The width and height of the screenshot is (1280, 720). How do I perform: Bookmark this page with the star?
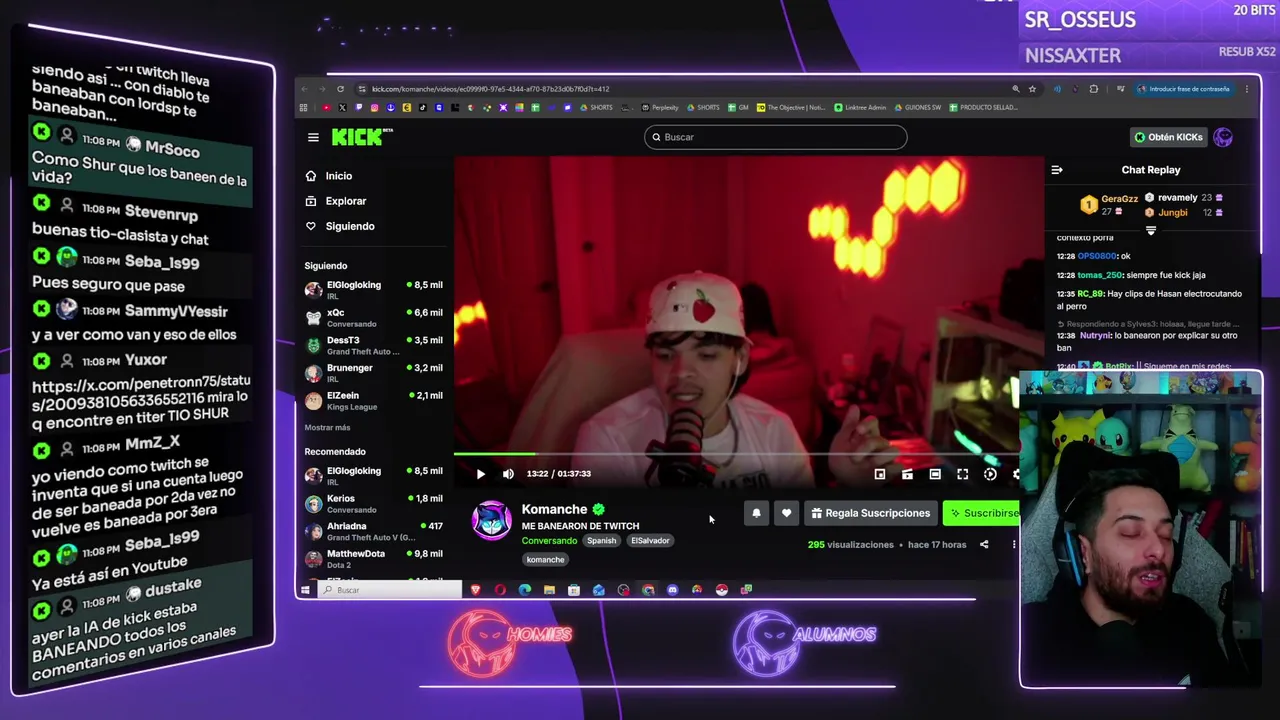(1032, 89)
